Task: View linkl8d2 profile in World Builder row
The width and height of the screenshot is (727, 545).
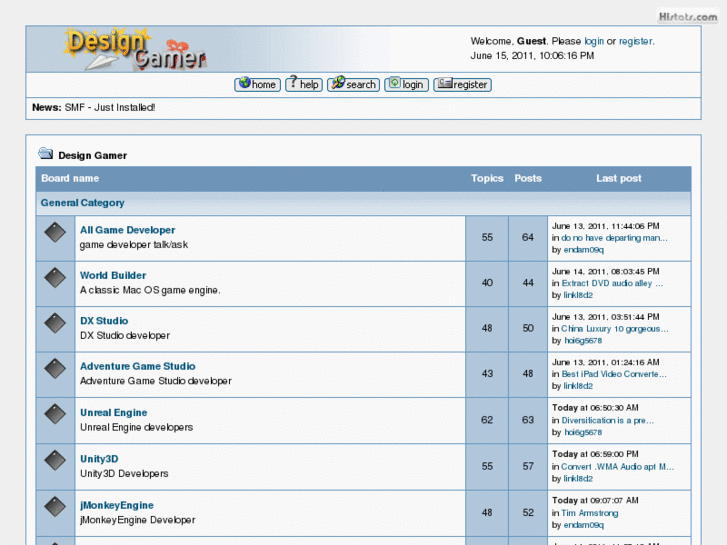Action: tap(578, 295)
